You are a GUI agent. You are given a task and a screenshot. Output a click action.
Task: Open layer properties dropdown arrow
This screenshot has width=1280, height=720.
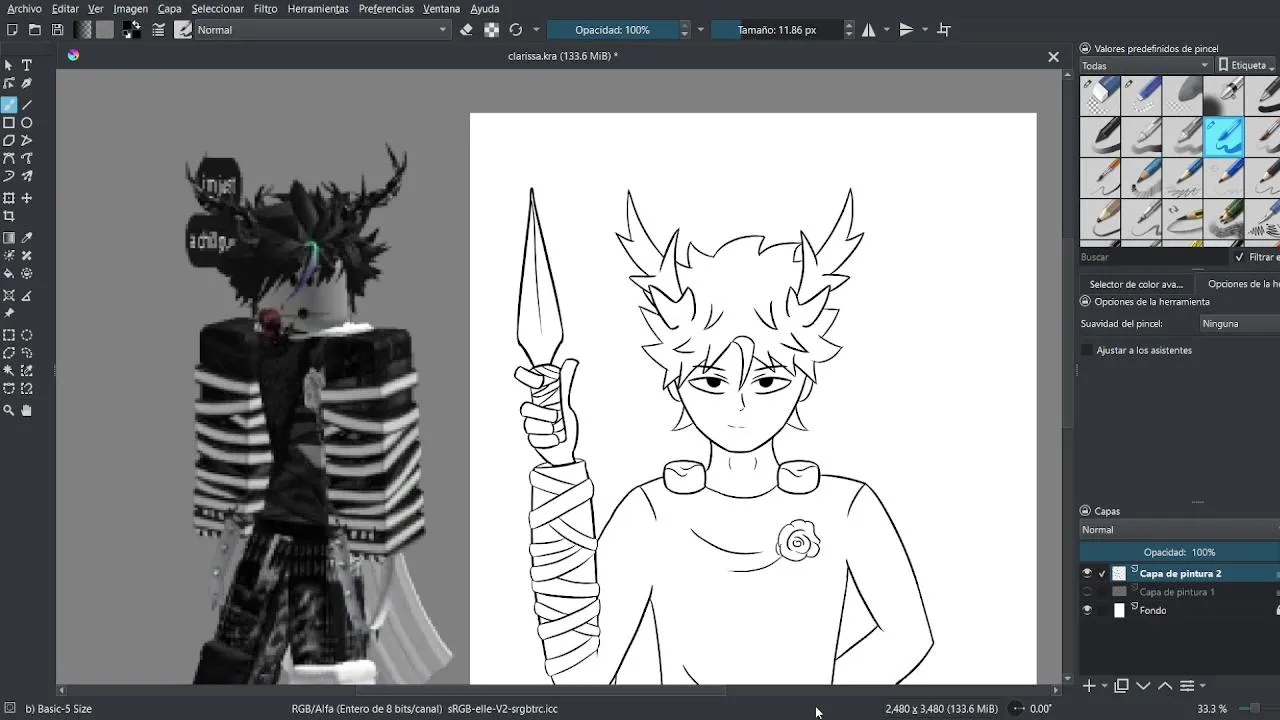coord(1202,686)
